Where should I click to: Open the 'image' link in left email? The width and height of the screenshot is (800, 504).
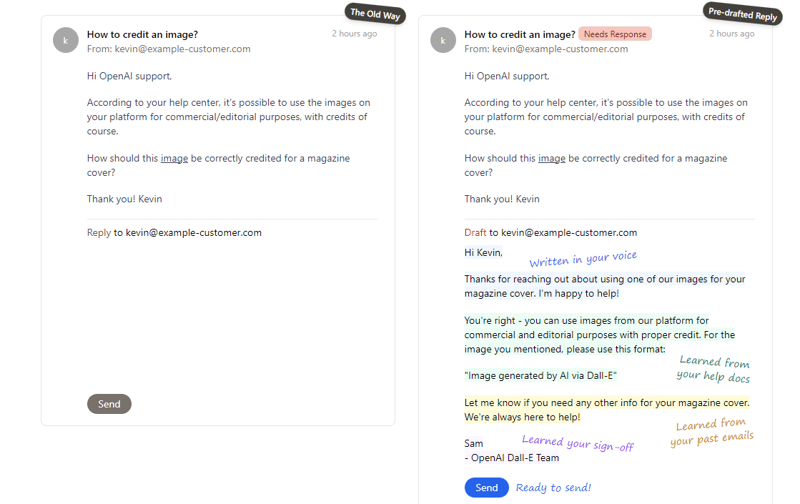174,159
